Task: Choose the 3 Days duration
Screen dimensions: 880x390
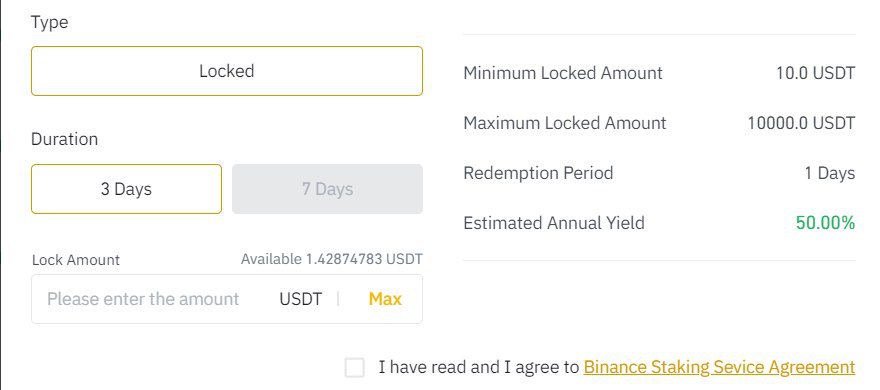Action: point(126,189)
